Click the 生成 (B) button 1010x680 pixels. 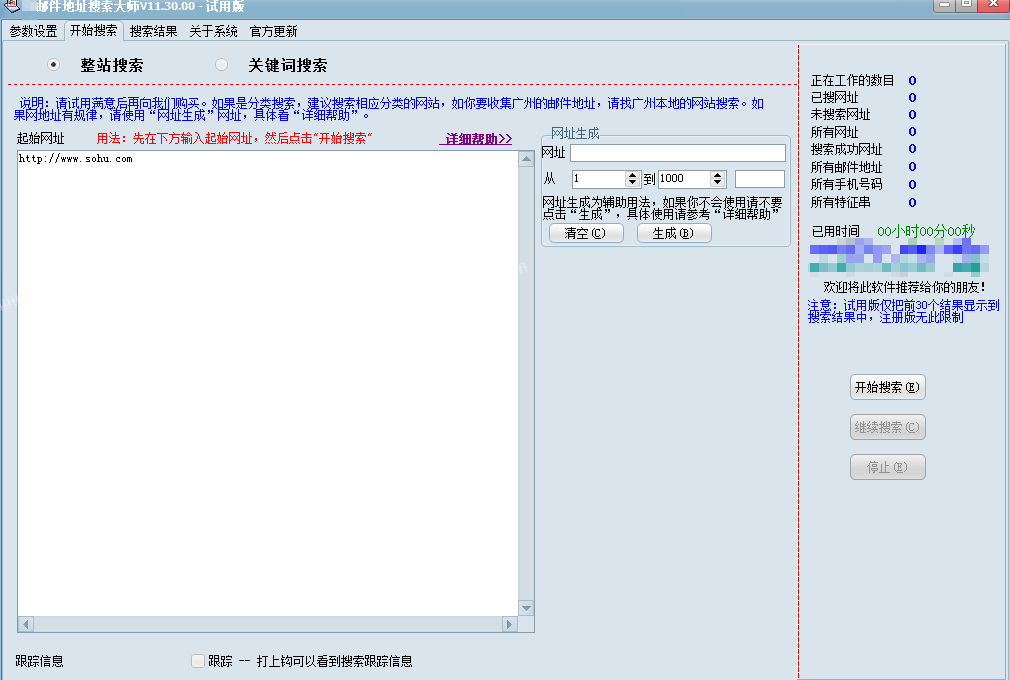[x=674, y=233]
